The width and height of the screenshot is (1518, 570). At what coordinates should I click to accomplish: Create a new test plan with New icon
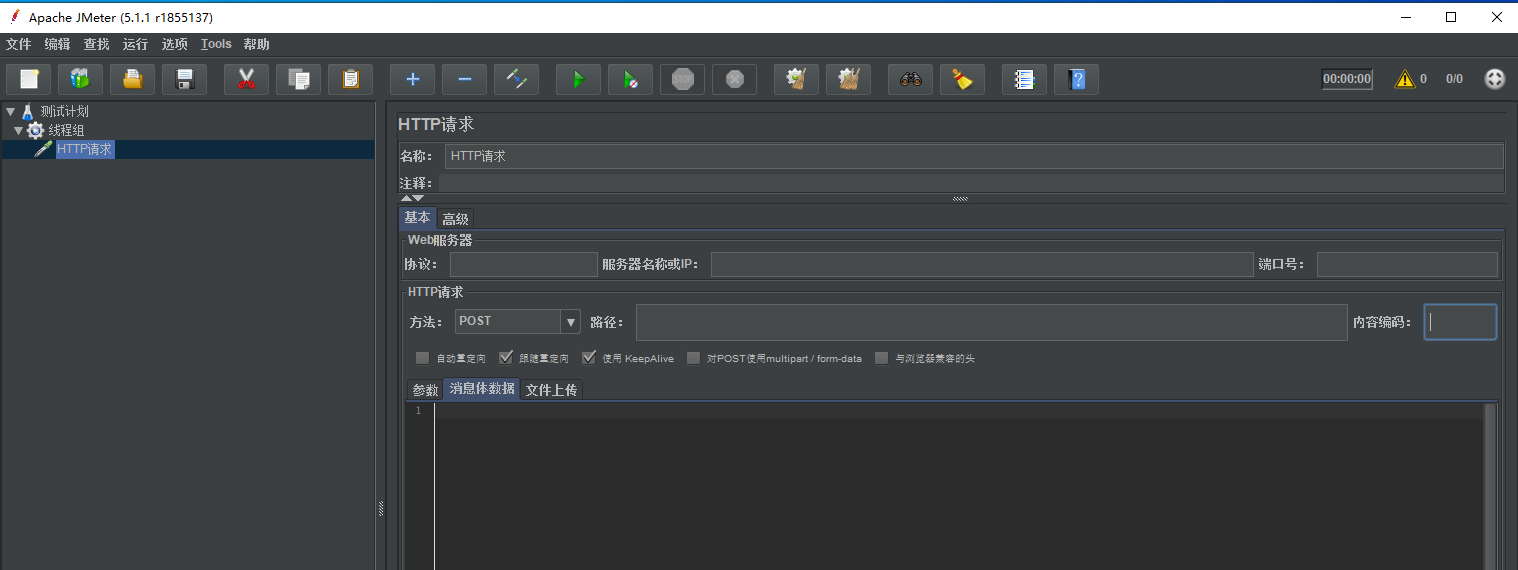[28, 79]
